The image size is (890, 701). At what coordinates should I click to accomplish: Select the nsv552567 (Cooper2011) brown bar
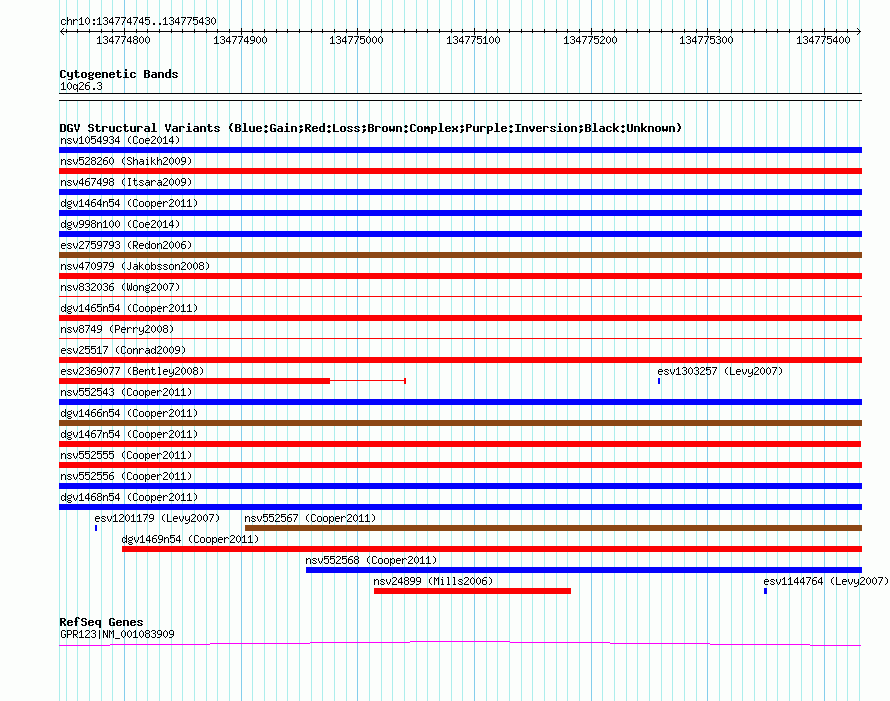(553, 528)
